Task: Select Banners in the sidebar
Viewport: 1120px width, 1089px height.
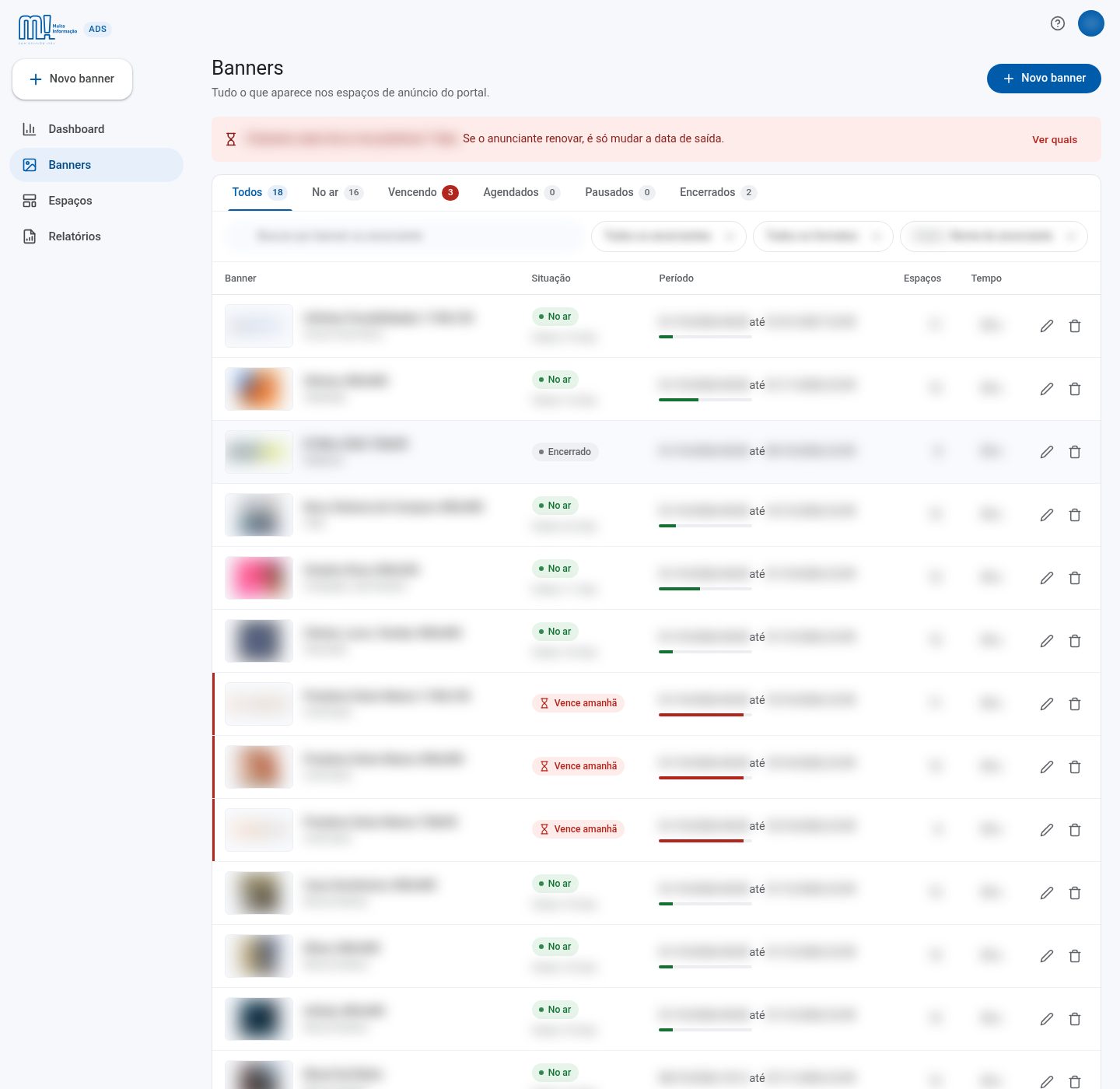Action: [x=96, y=165]
